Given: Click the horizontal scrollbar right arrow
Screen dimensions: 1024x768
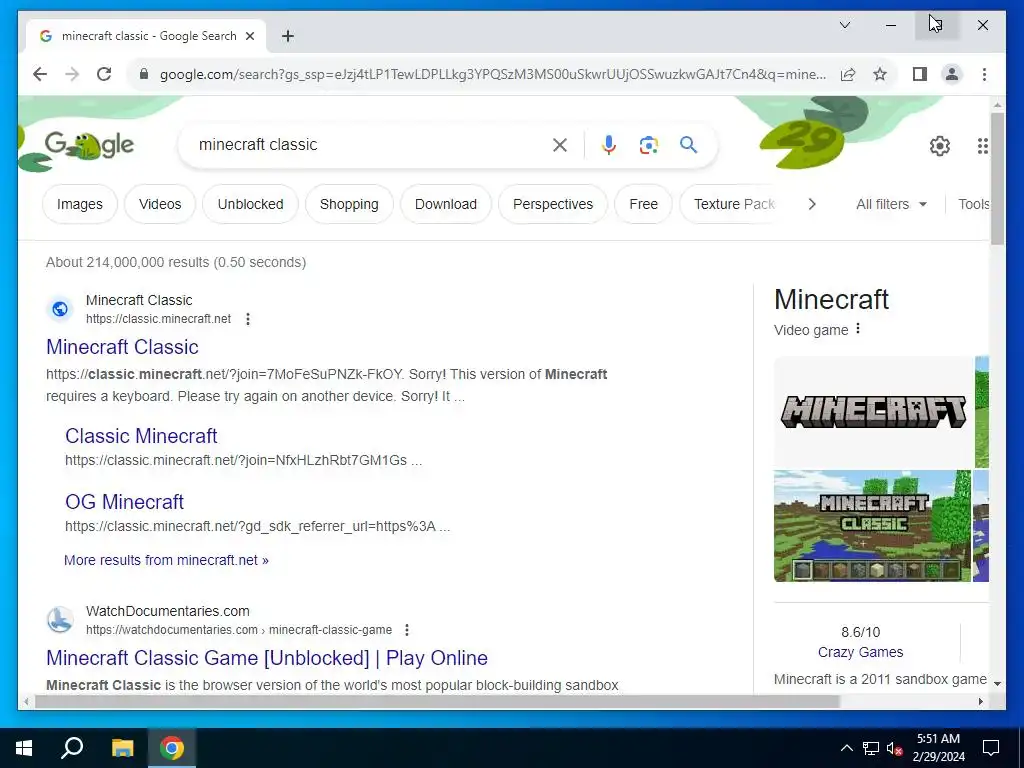Looking at the screenshot, I should [x=981, y=701].
